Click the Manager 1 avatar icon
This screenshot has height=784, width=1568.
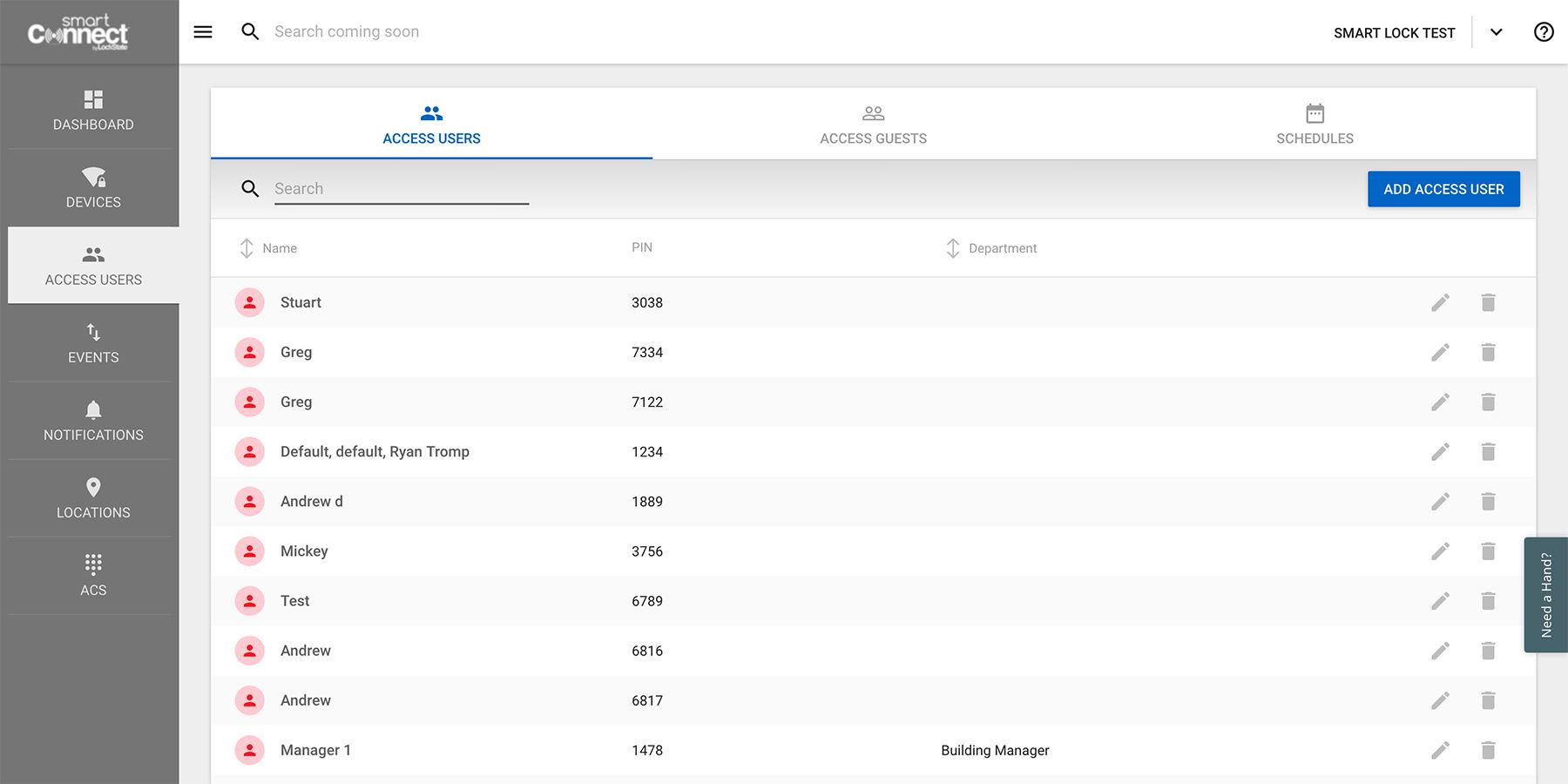250,749
